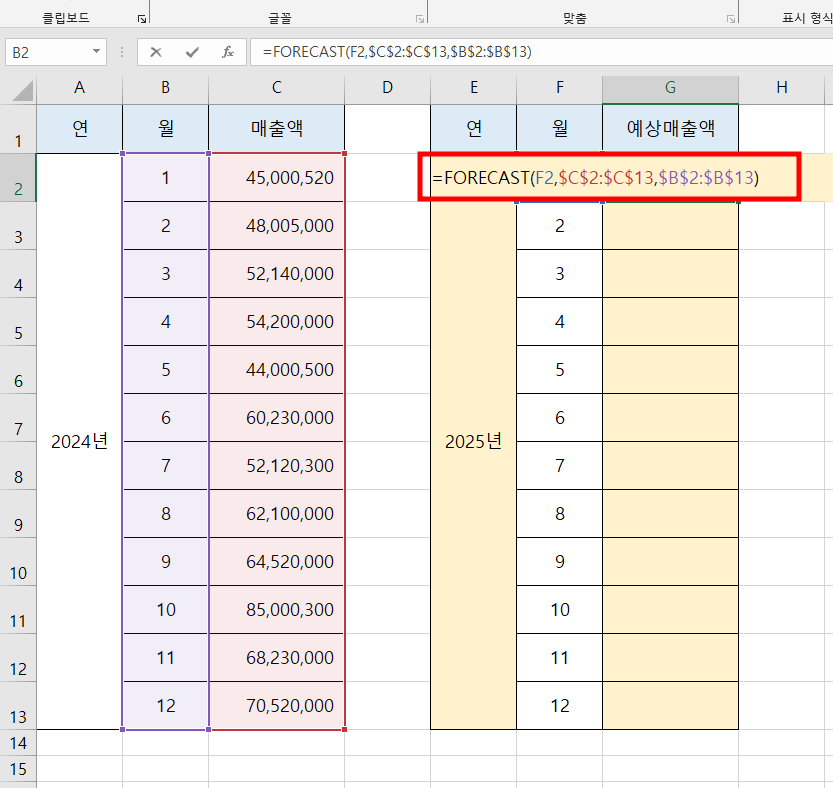The width and height of the screenshot is (833, 788).
Task: Click empty forecast cell beside month 11
Action: tap(670, 657)
